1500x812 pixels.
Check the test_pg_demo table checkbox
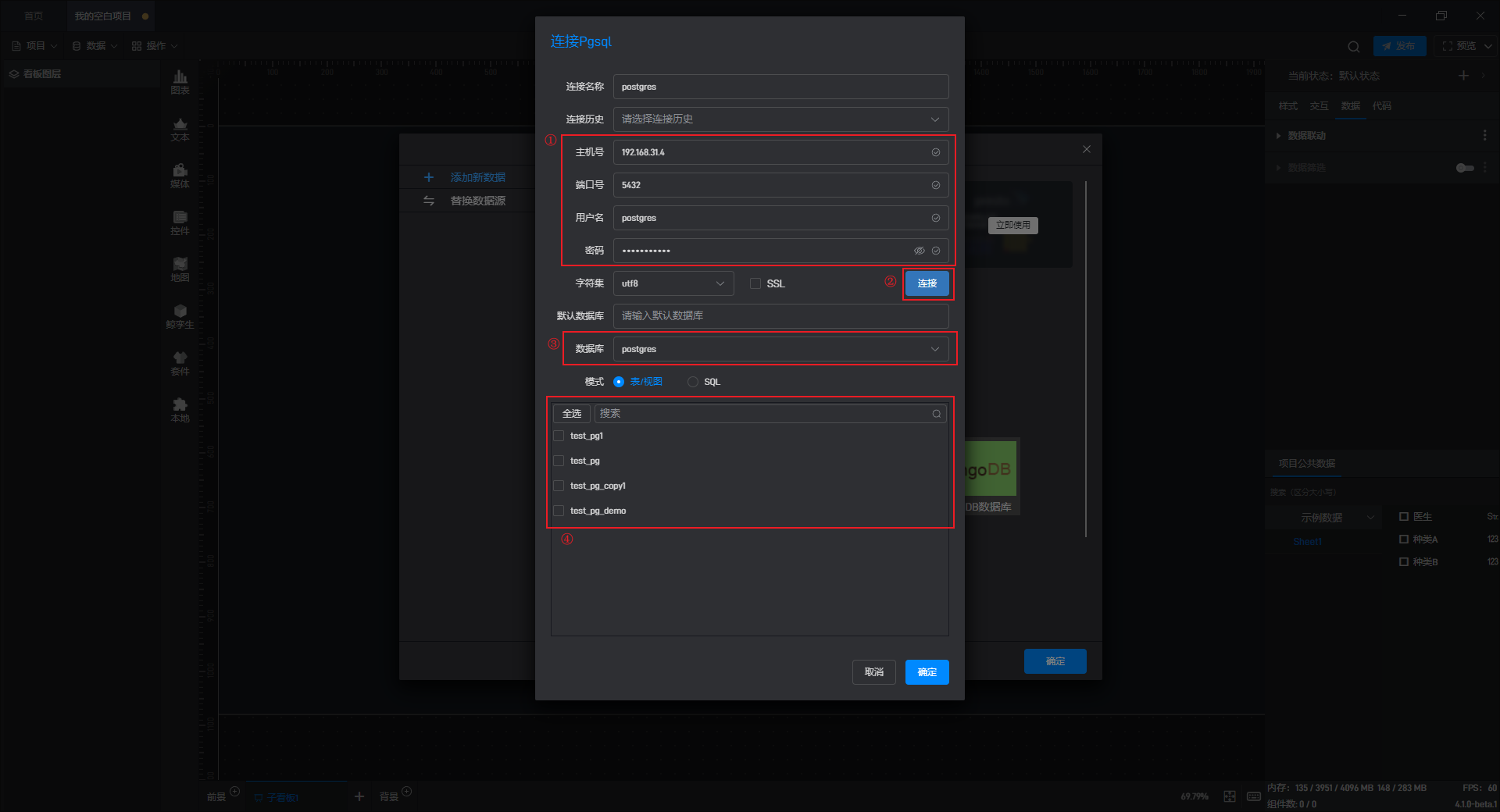(x=559, y=511)
